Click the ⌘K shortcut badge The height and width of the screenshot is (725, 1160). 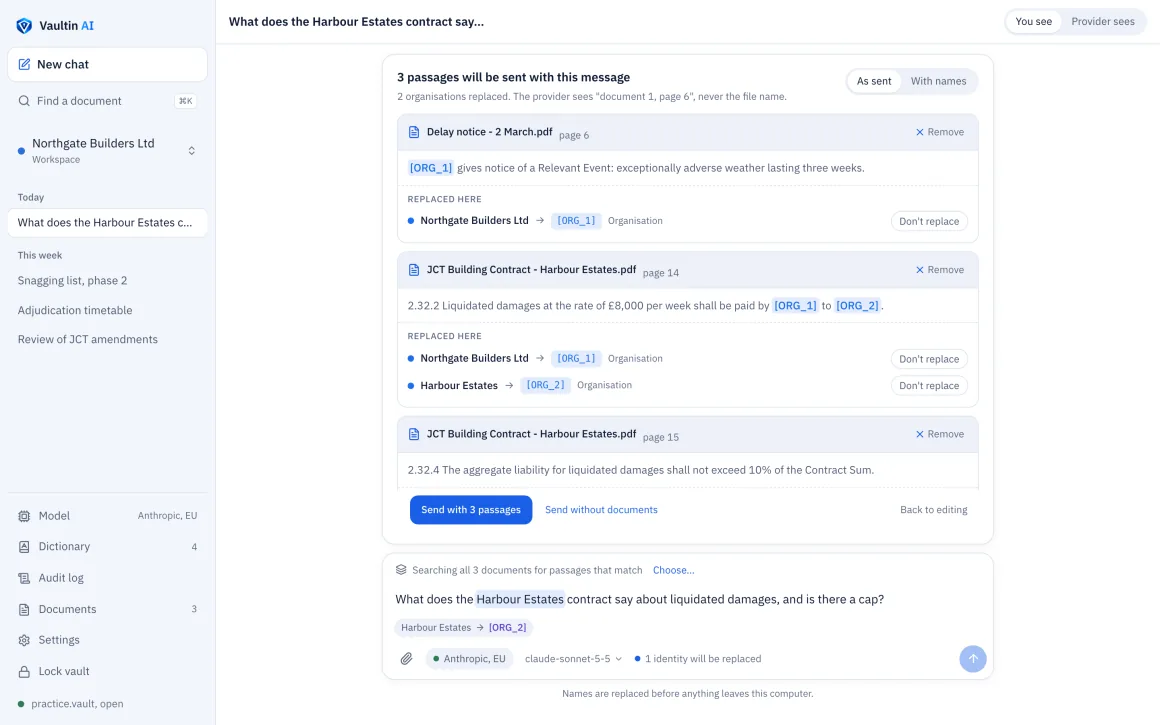pyautogui.click(x=186, y=101)
